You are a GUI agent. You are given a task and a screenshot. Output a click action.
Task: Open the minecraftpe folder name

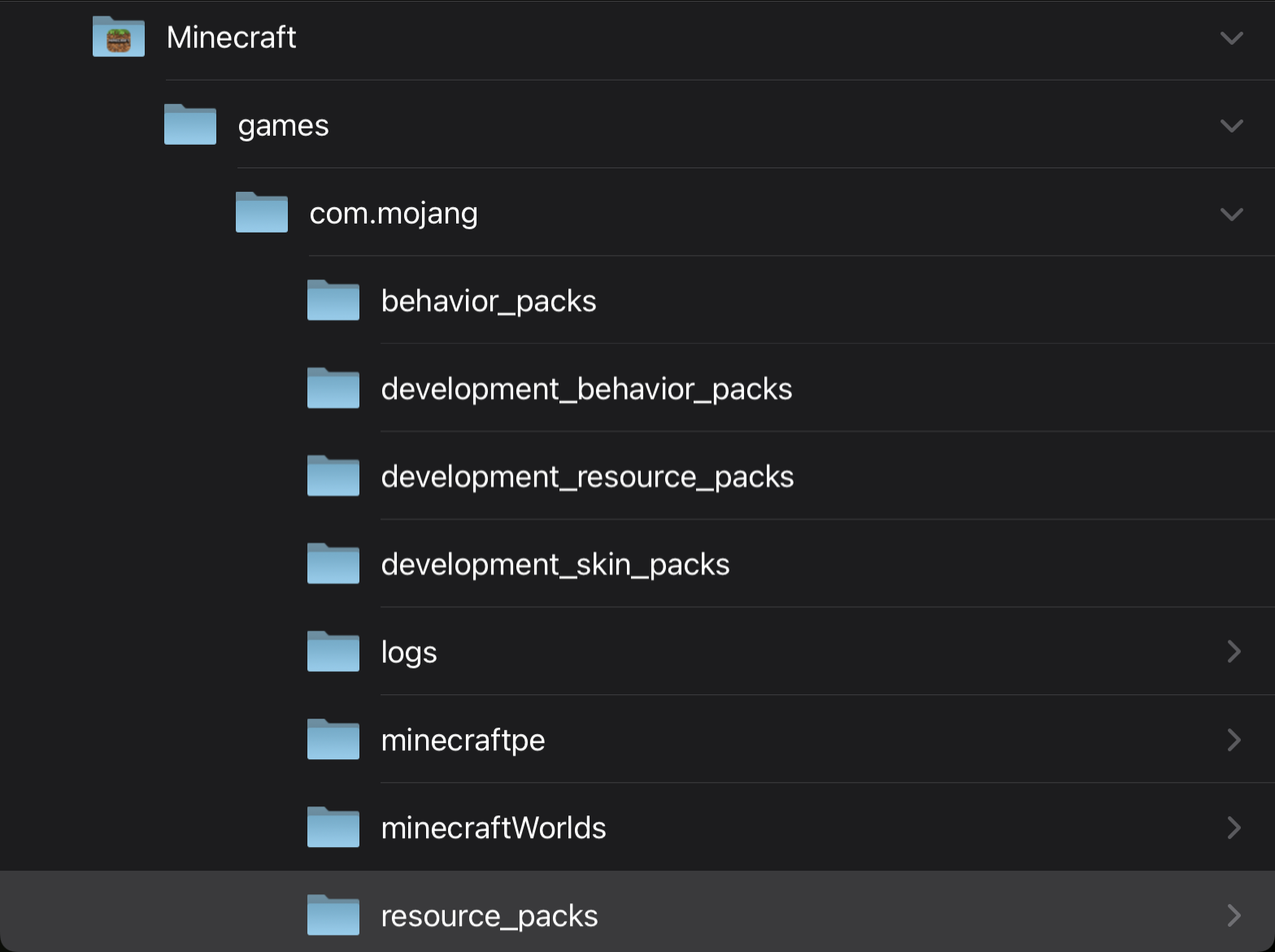(463, 740)
